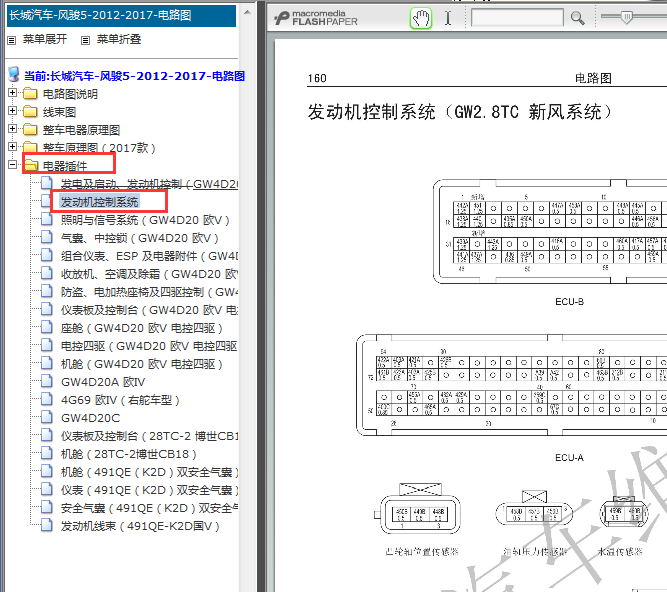The width and height of the screenshot is (667, 592).
Task: Click the magnifier search icon
Action: (577, 18)
